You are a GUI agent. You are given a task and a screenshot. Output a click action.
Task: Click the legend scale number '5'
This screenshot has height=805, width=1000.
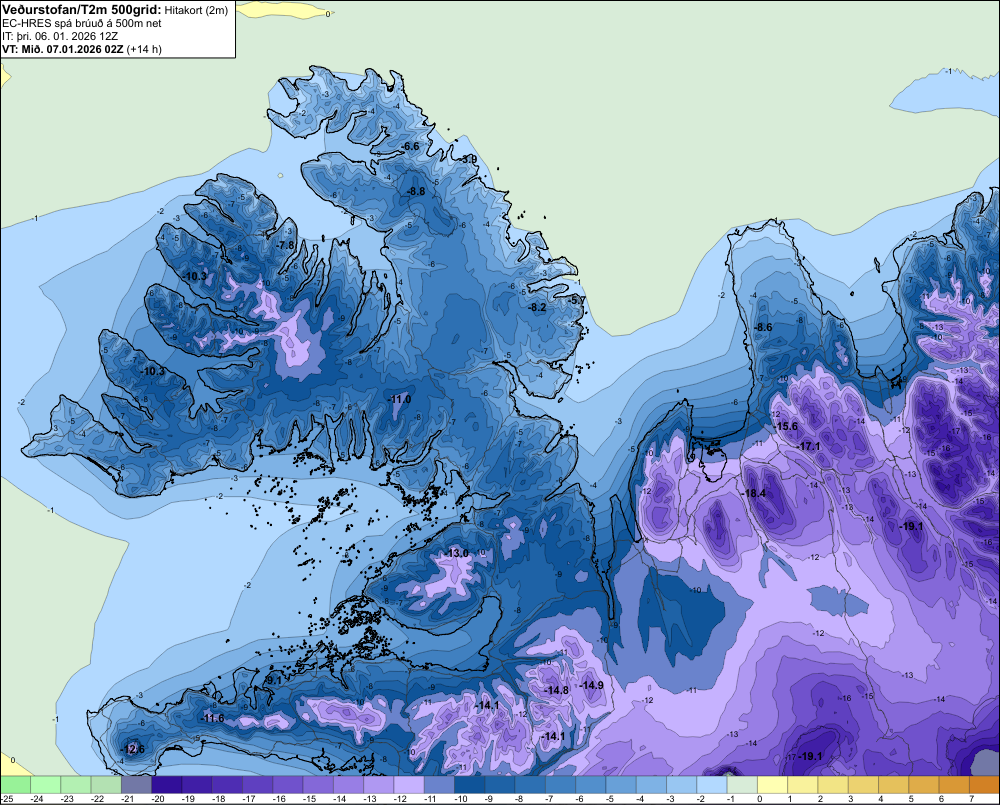tap(911, 799)
